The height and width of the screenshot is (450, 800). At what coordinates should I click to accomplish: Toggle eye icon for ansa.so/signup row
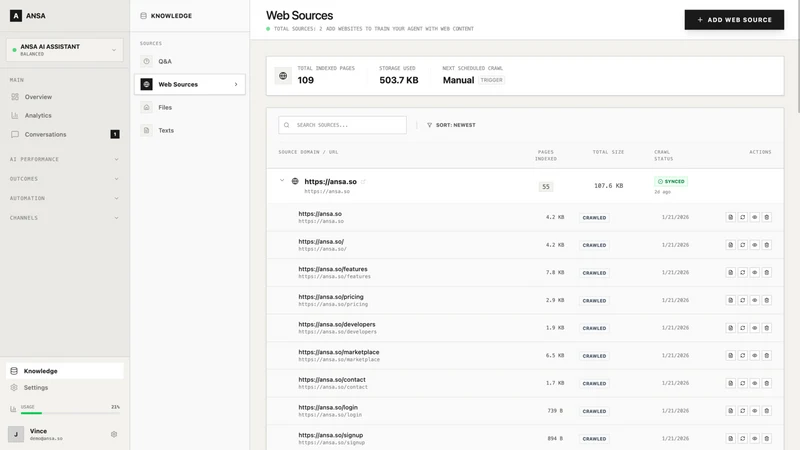coord(755,438)
